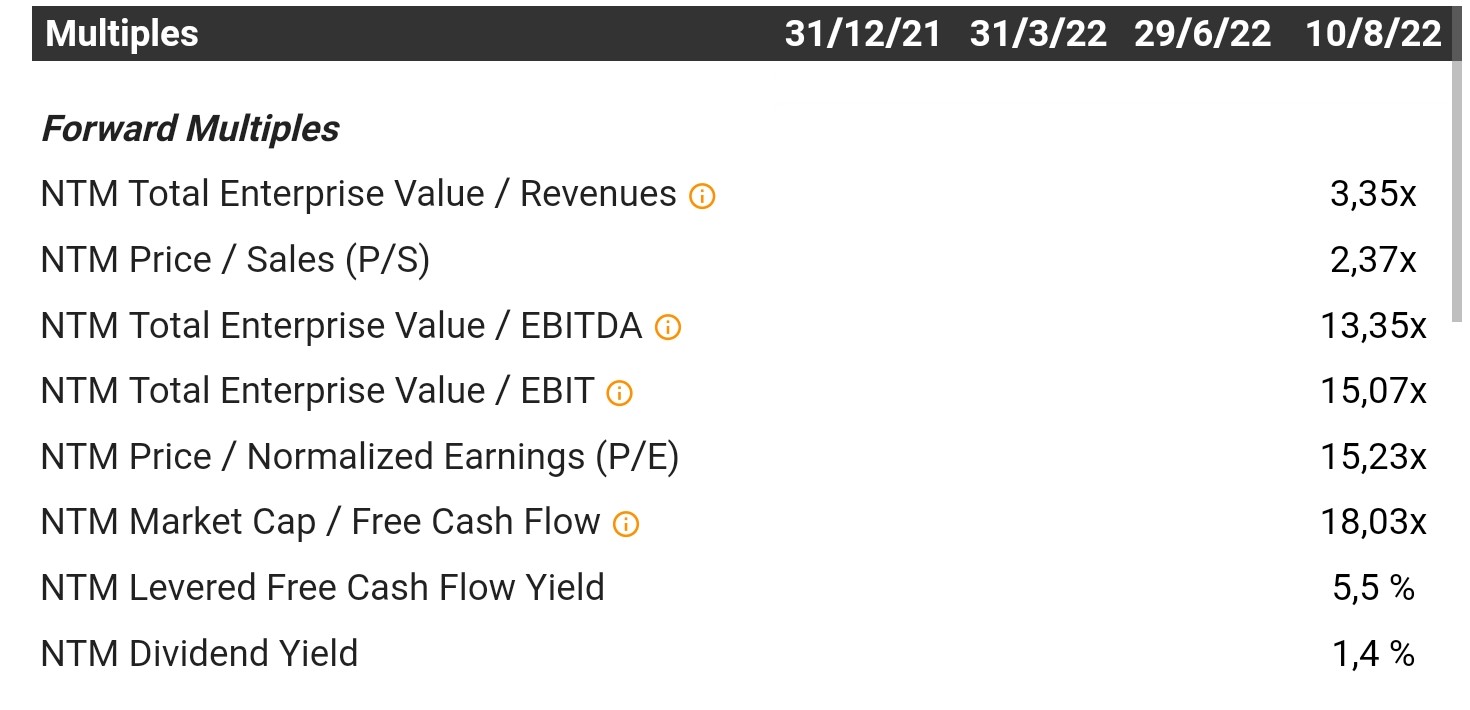The height and width of the screenshot is (710, 1470).
Task: Select the 31/3/22 date column header
Action: coord(1038,34)
